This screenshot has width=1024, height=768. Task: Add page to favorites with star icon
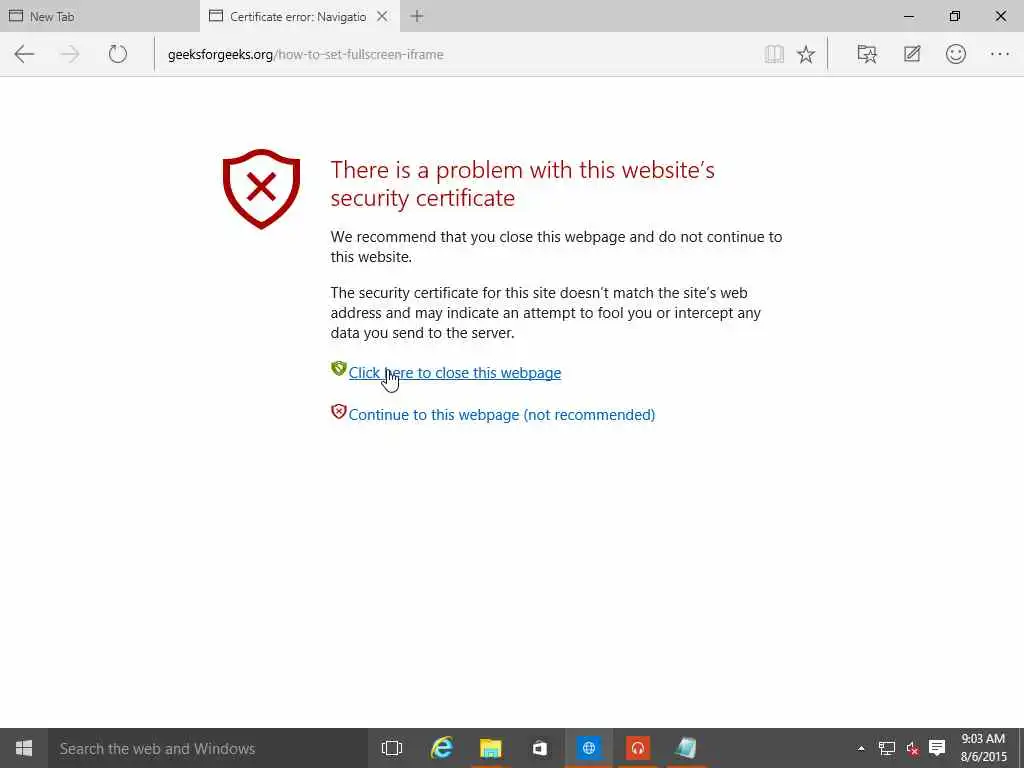(806, 54)
